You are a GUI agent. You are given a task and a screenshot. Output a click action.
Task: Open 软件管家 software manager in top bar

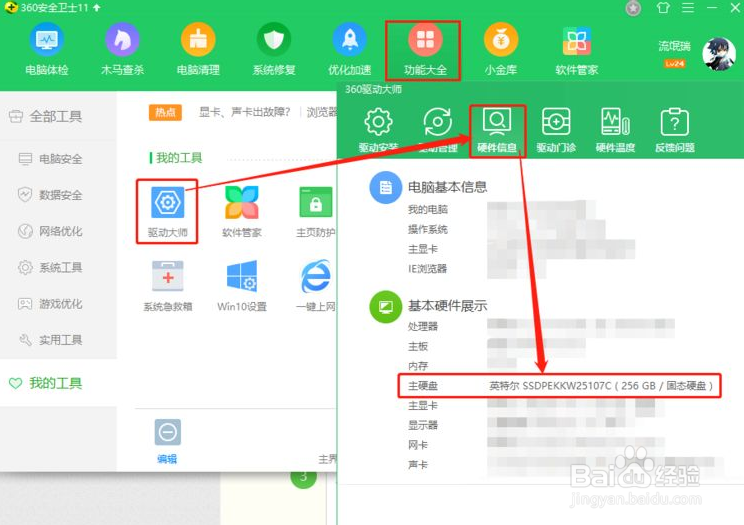click(577, 49)
